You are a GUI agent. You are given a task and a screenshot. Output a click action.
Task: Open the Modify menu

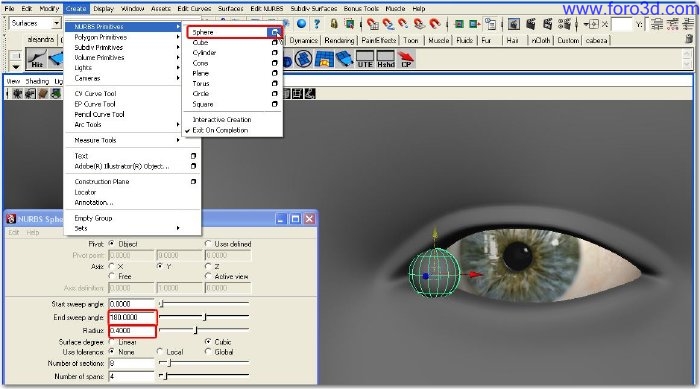point(49,8)
